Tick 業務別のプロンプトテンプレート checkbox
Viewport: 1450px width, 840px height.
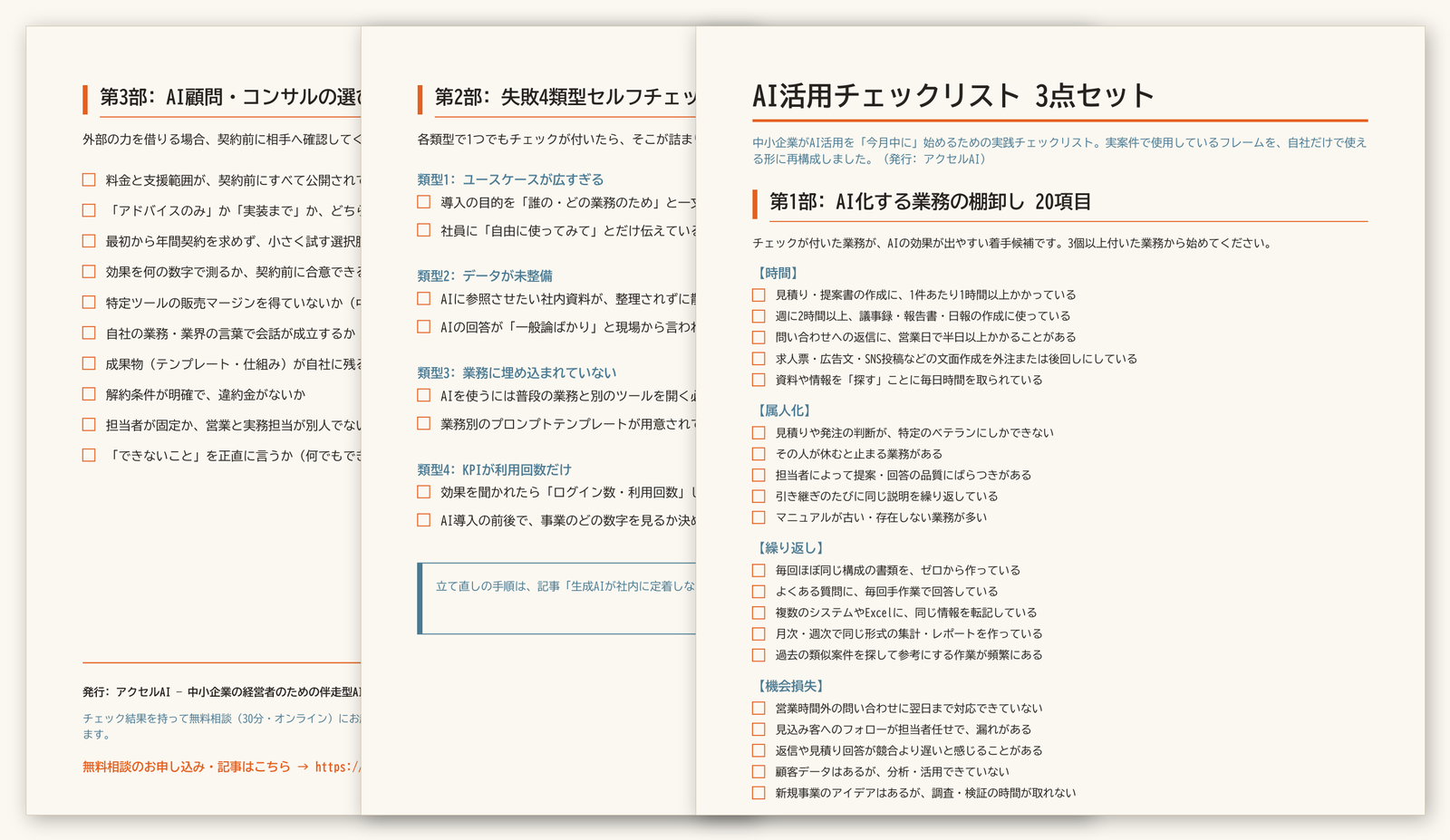coord(423,423)
